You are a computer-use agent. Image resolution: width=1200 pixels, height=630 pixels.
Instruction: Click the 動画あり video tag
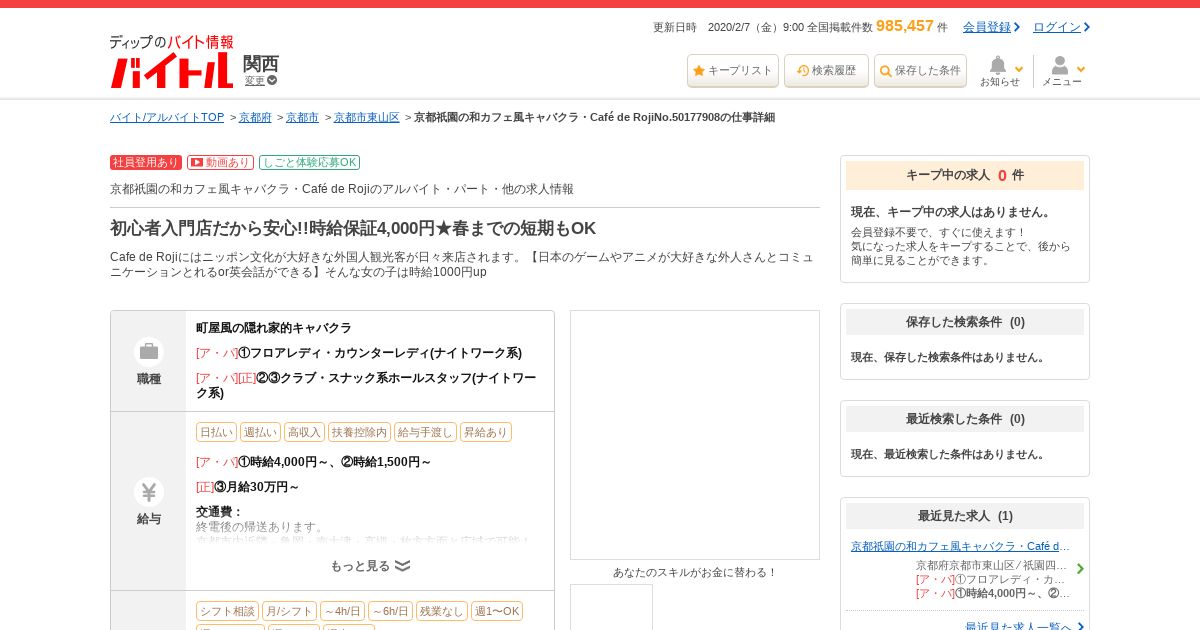[220, 163]
